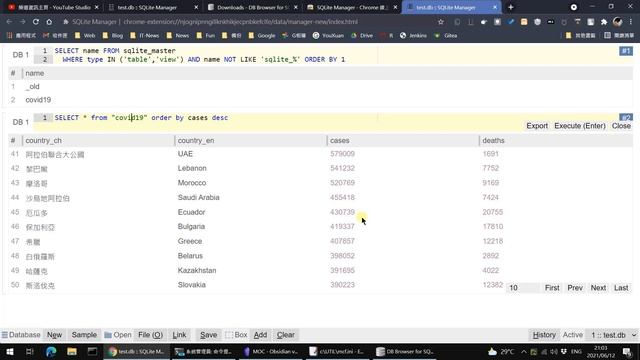Select the Ecuador country cell

tap(191, 212)
